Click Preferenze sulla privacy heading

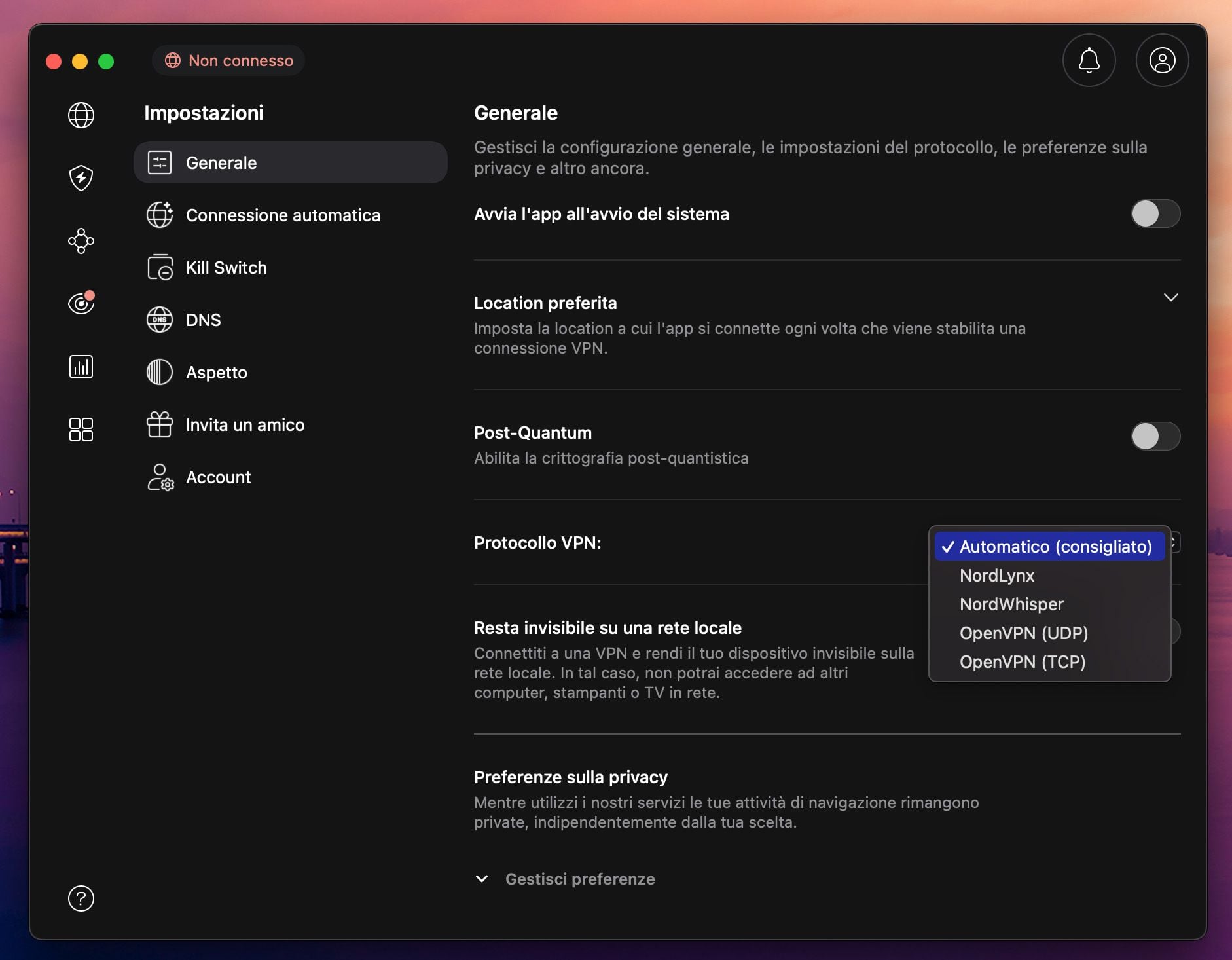tap(571, 777)
